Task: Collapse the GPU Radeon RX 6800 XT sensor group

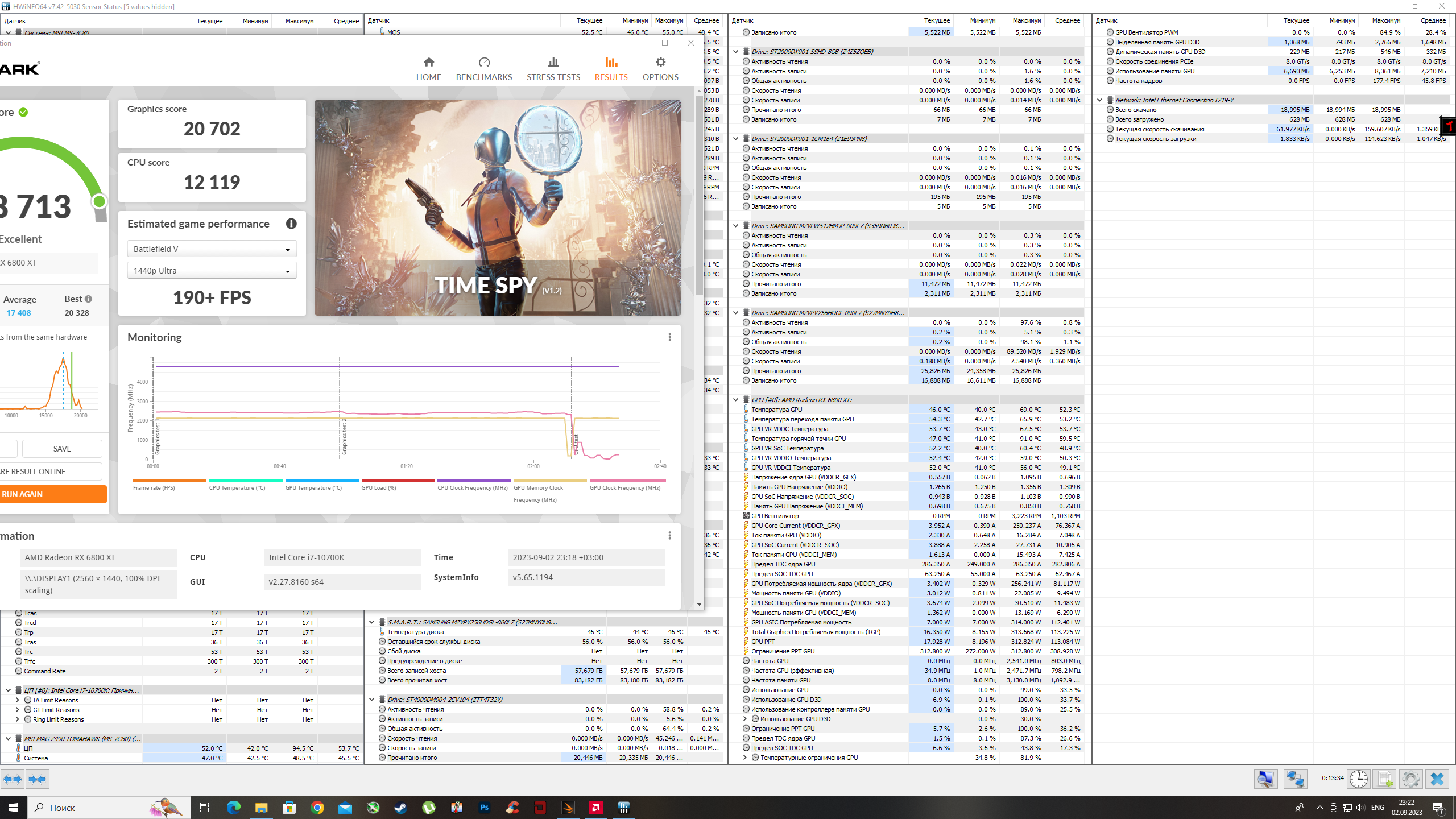Action: tap(735, 400)
